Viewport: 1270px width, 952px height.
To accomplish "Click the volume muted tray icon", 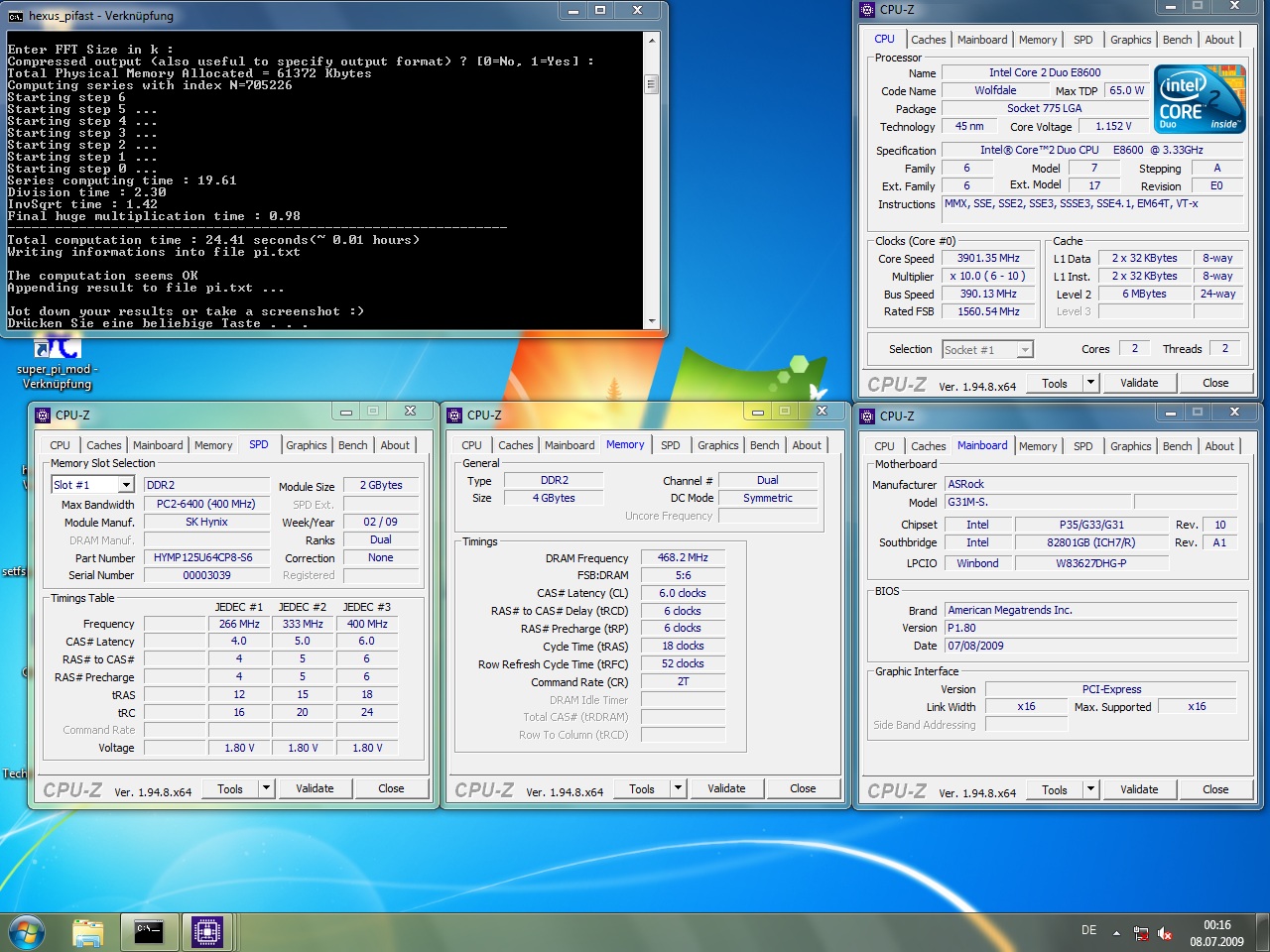I will coord(1165,933).
